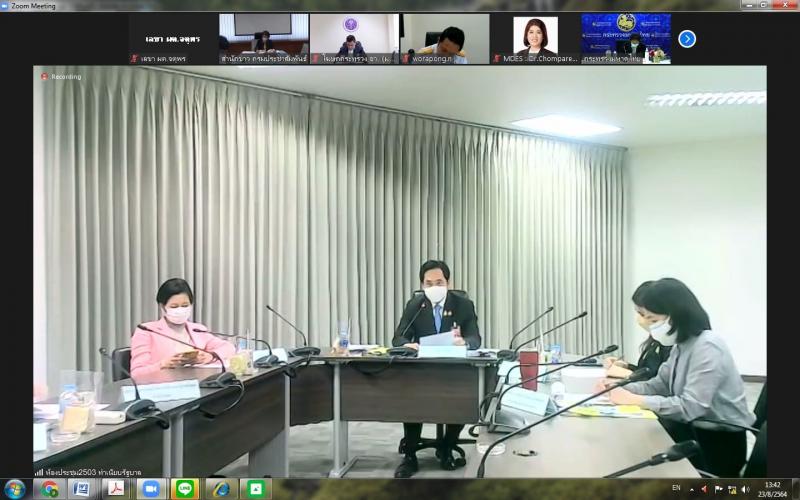The width and height of the screenshot is (800, 500).
Task: Select the second participant thumbnail showing a meeting room
Action: coord(264,38)
